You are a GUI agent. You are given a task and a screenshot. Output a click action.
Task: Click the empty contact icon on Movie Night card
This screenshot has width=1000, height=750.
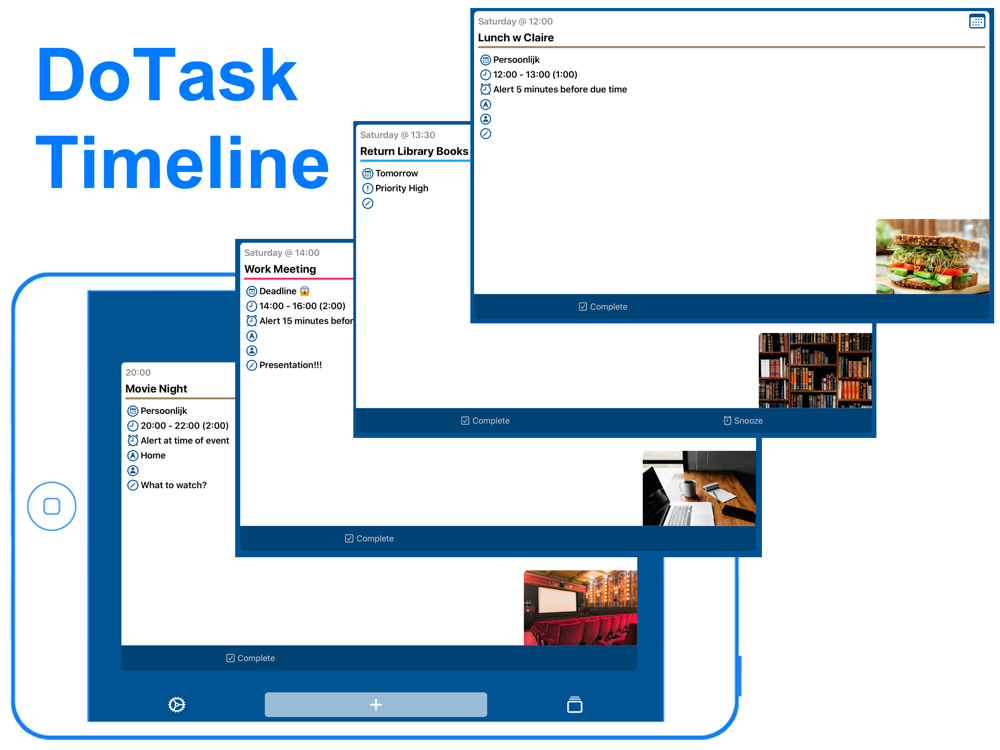(x=133, y=471)
